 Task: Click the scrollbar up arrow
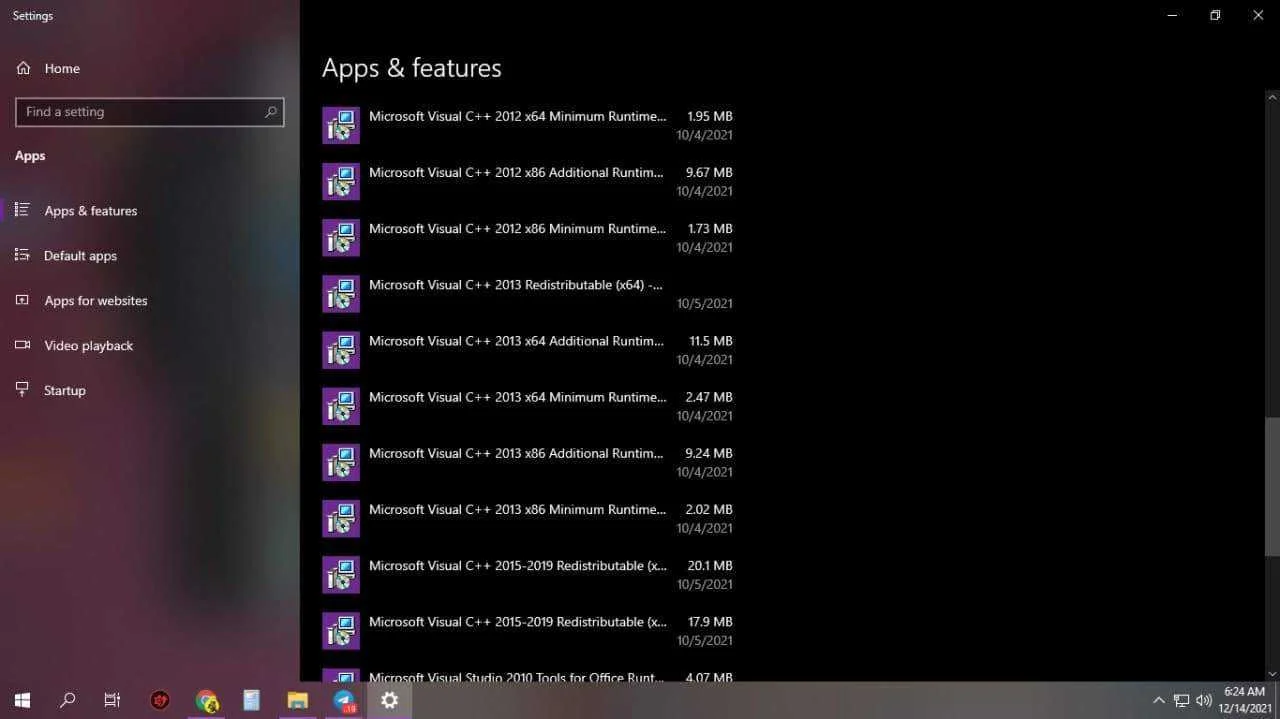click(1272, 97)
